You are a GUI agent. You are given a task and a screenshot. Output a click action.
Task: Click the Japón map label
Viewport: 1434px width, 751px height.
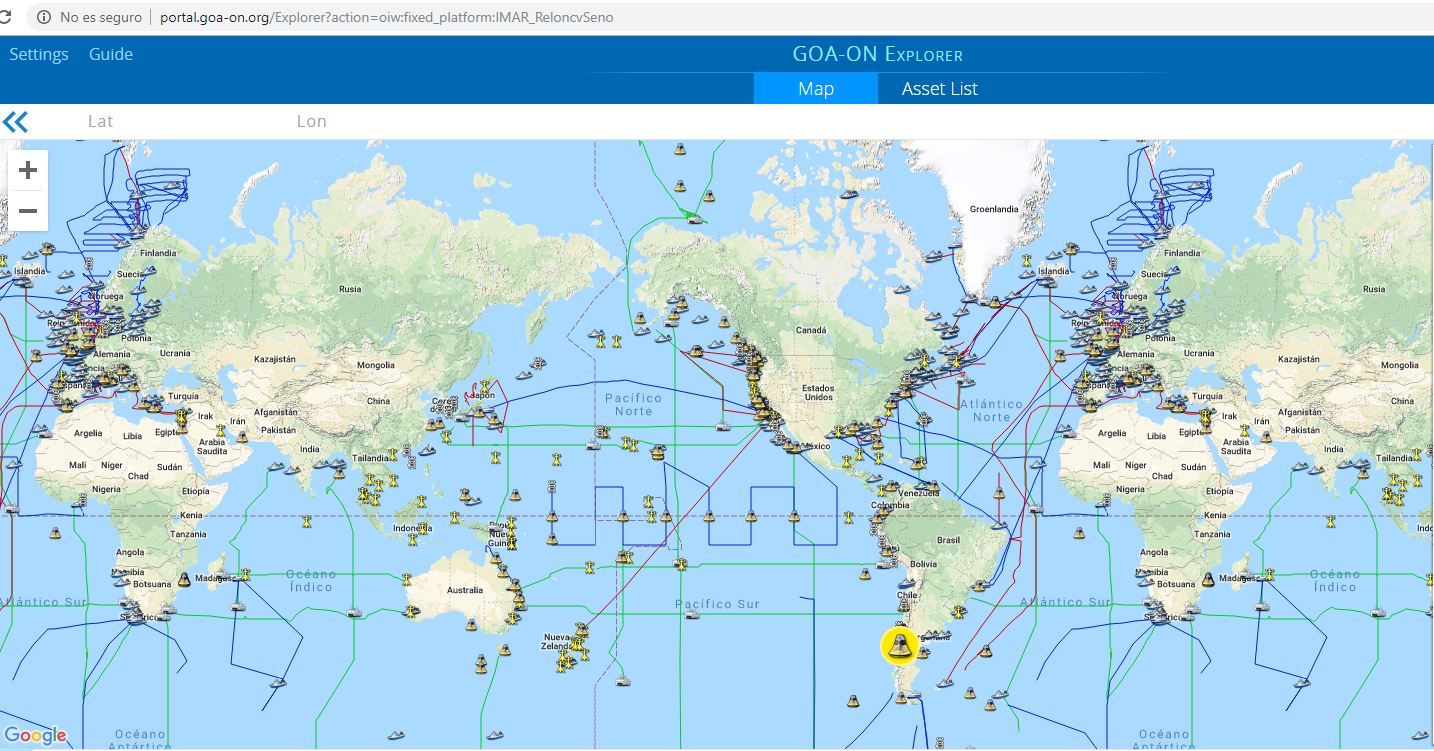[482, 394]
